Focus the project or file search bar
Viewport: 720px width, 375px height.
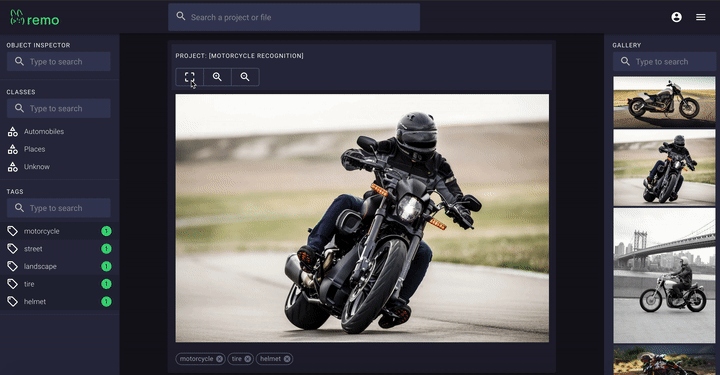[x=294, y=17]
